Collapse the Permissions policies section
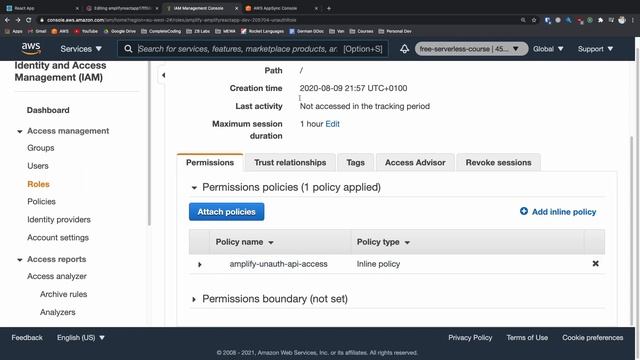The width and height of the screenshot is (640, 360). tap(194, 188)
